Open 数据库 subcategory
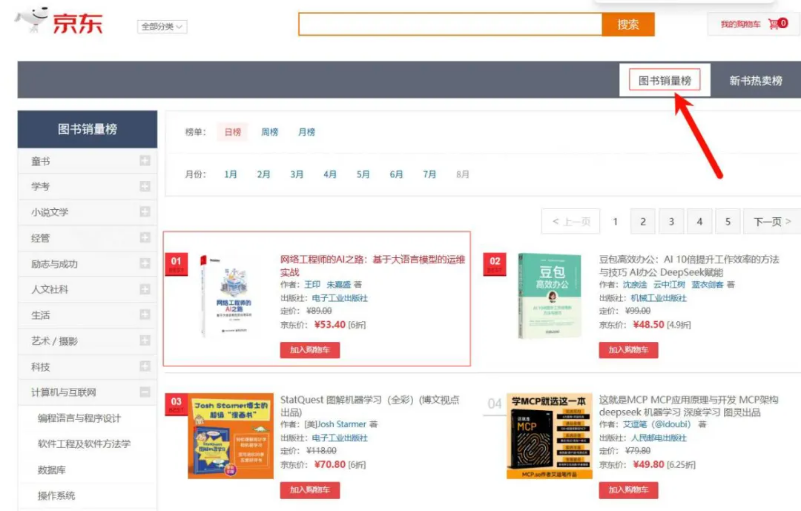 (x=52, y=470)
